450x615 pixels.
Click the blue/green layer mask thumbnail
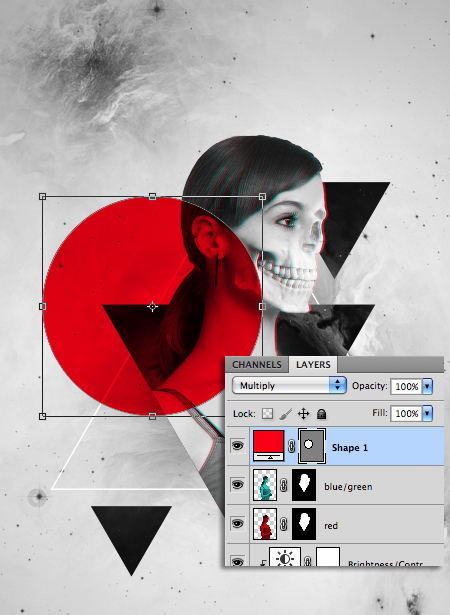click(x=304, y=485)
